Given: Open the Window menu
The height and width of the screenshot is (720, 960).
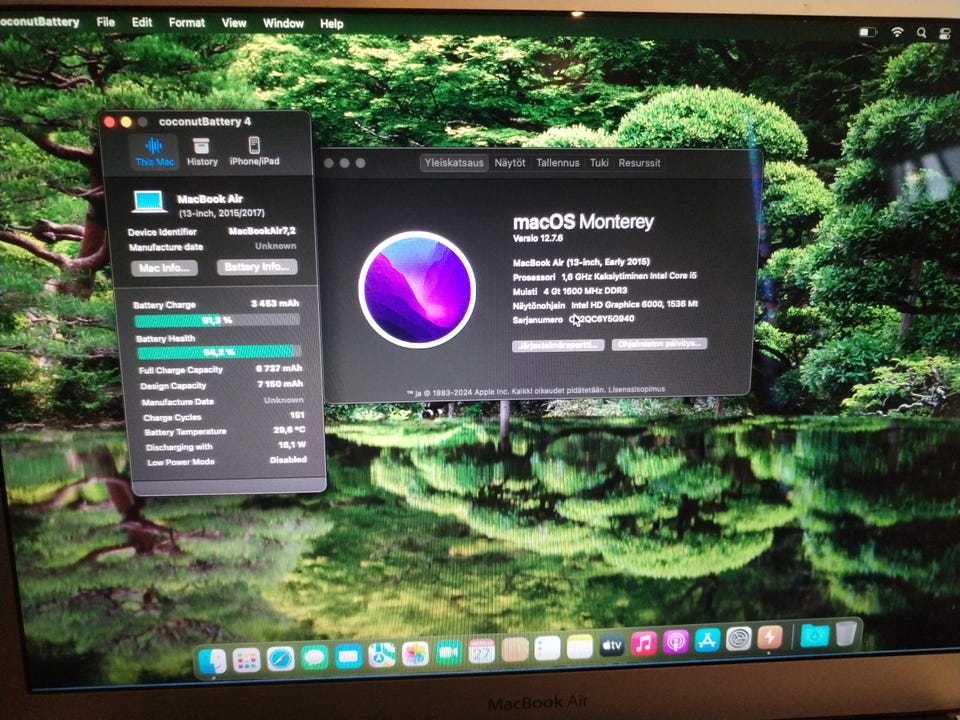Looking at the screenshot, I should pos(283,23).
